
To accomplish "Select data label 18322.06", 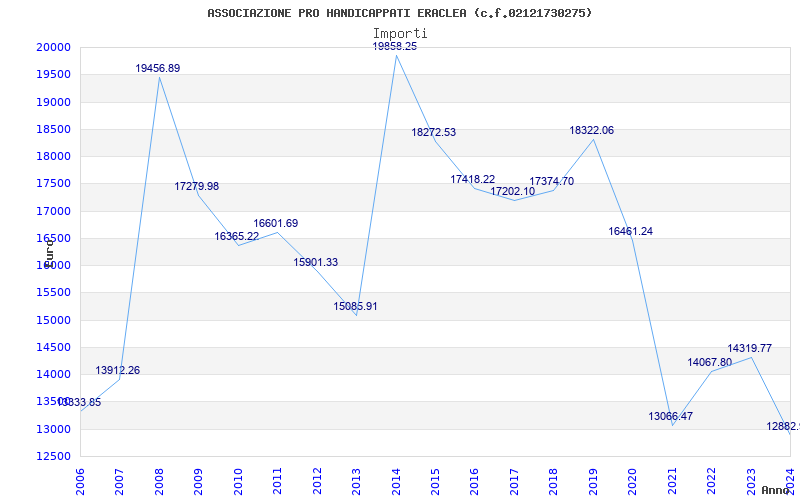I will [591, 131].
